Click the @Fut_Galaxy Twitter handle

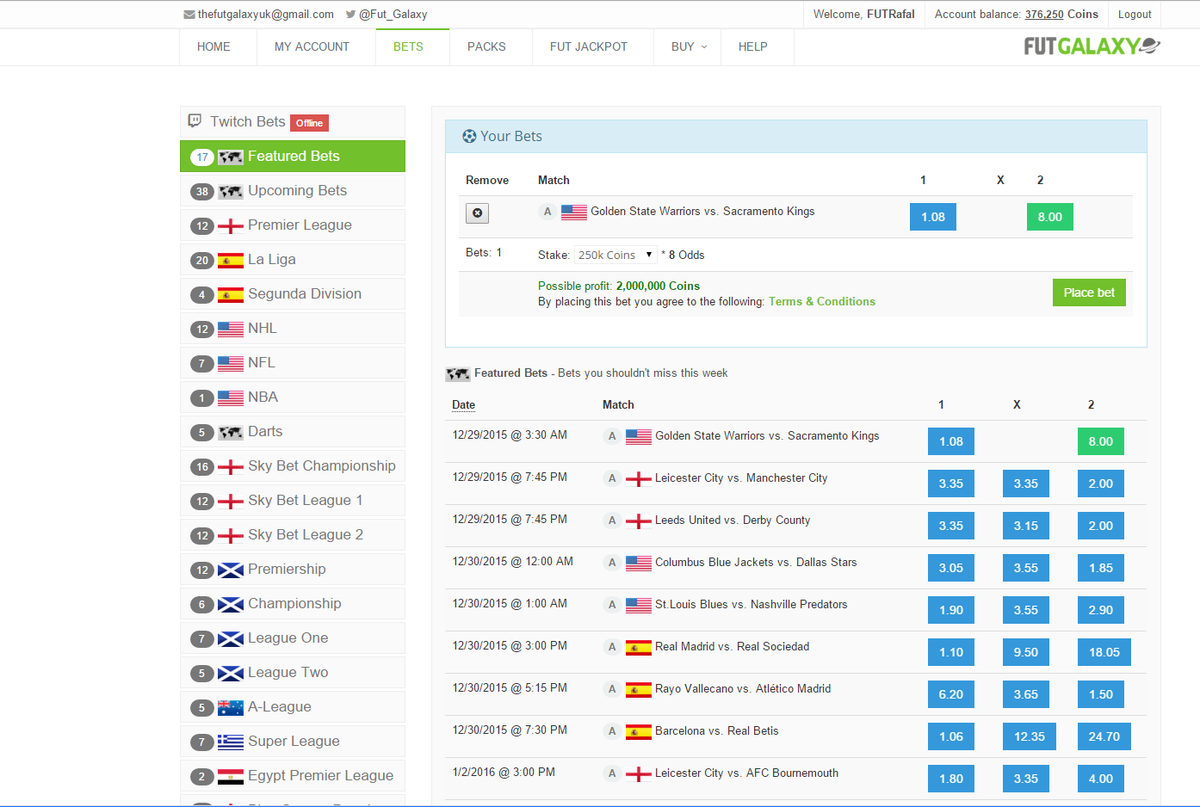393,15
